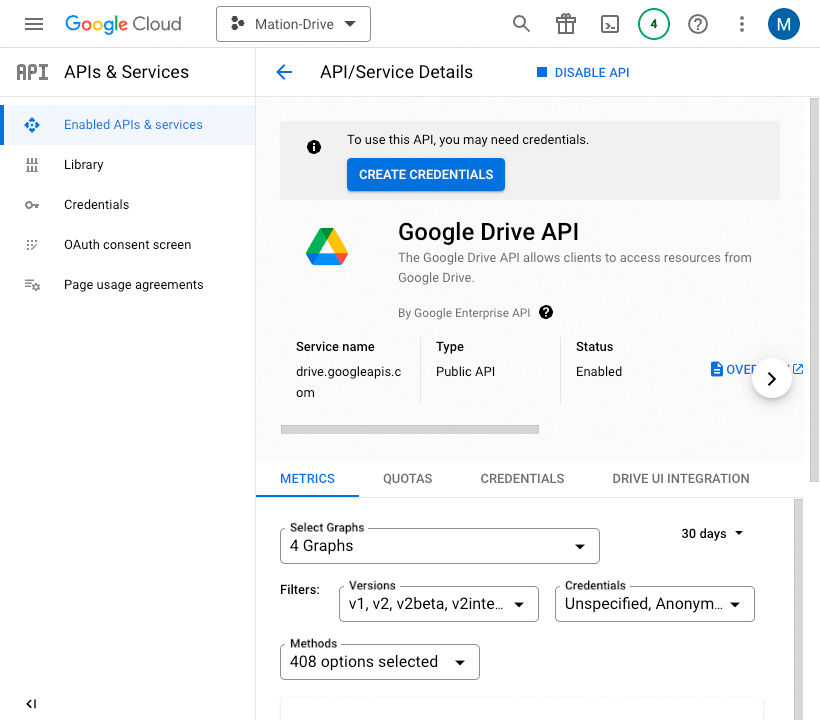The width and height of the screenshot is (820, 720).
Task: Go back using the arrow icon
Action: [284, 72]
